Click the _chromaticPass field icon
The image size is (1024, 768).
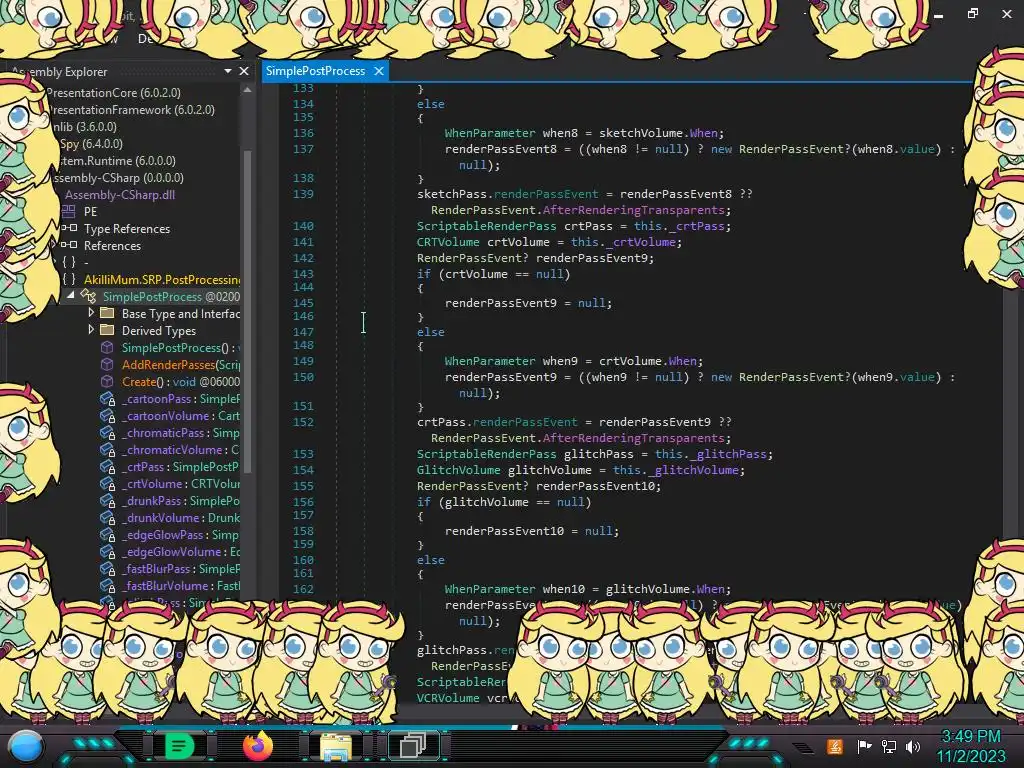(x=108, y=432)
